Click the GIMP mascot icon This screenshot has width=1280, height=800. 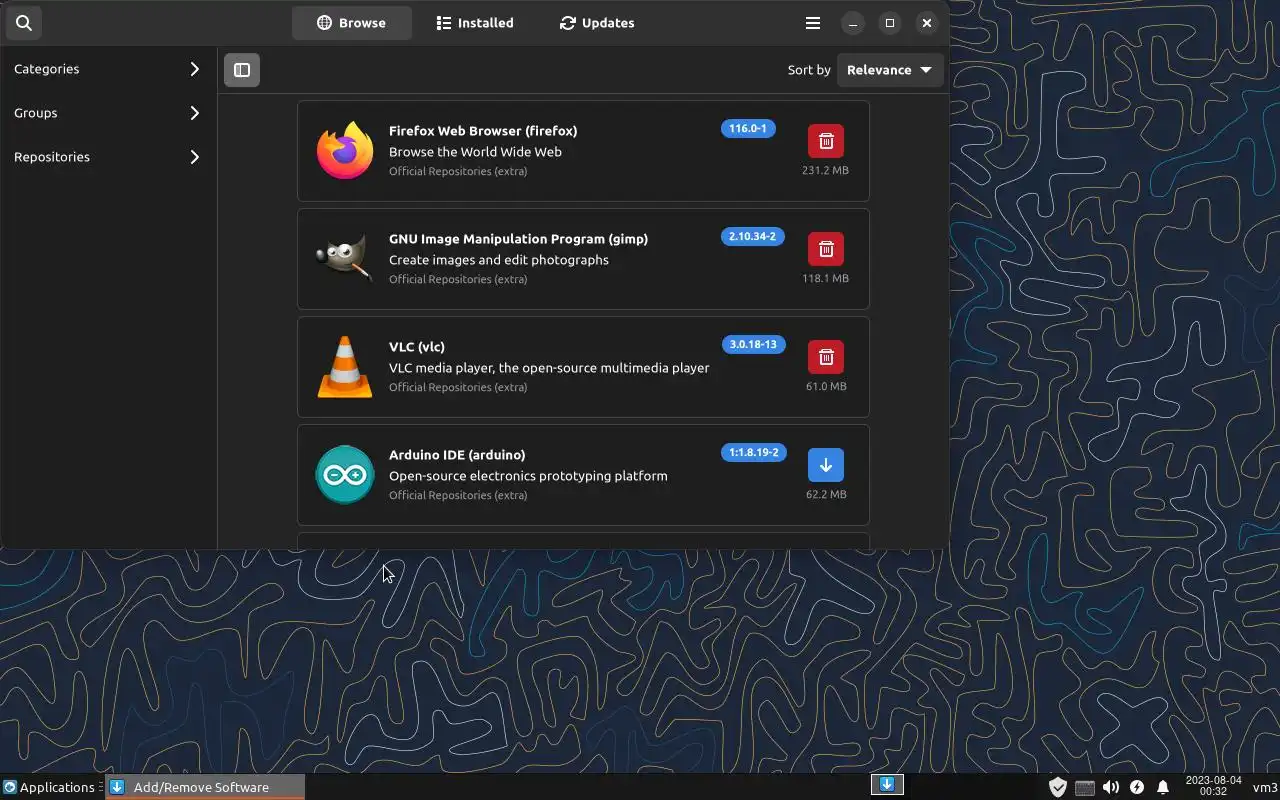pyautogui.click(x=345, y=259)
